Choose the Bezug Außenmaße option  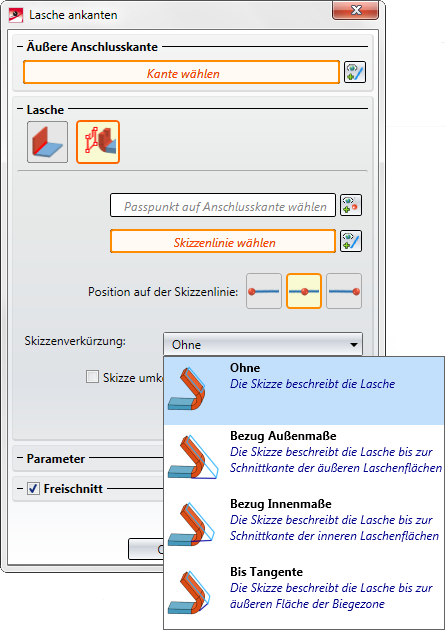[304, 459]
